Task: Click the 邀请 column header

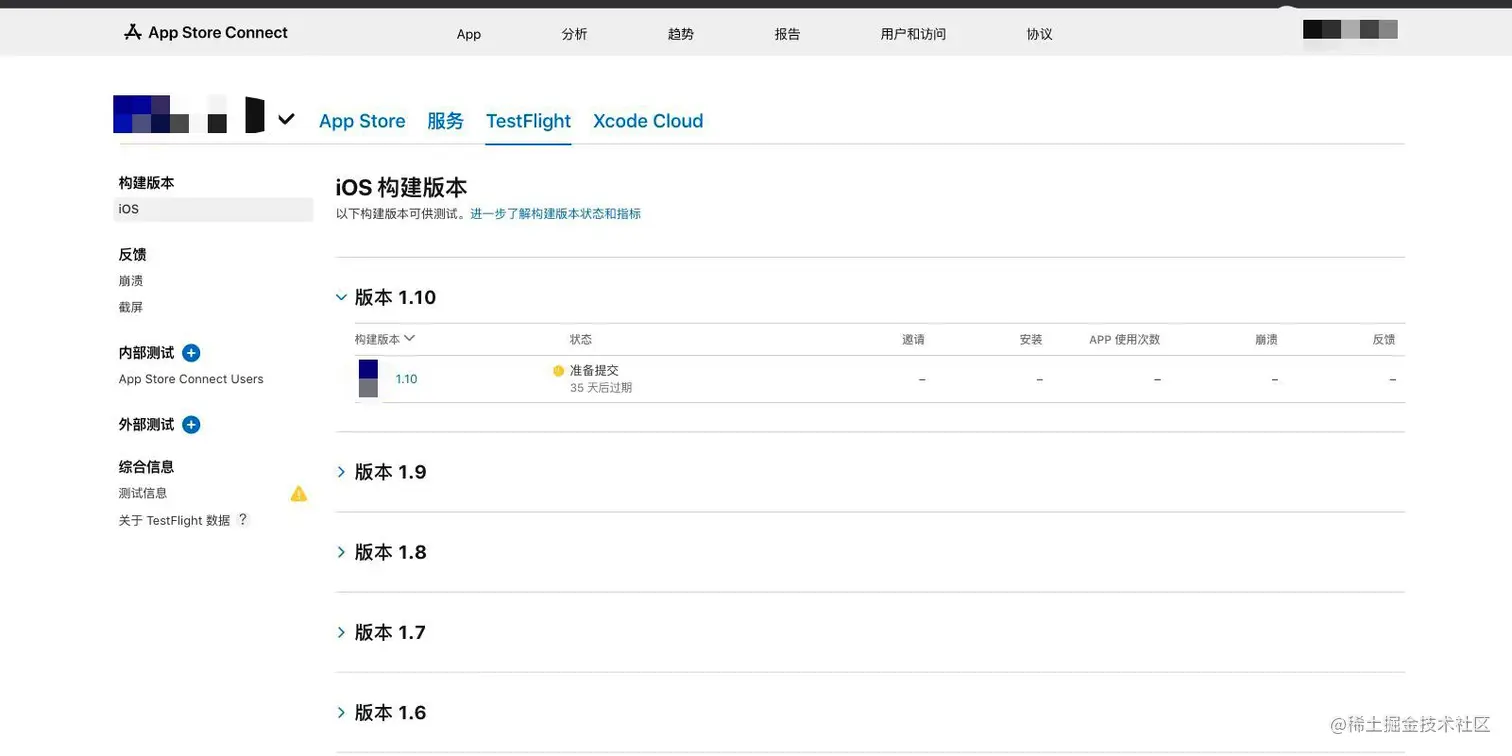Action: click(x=913, y=340)
